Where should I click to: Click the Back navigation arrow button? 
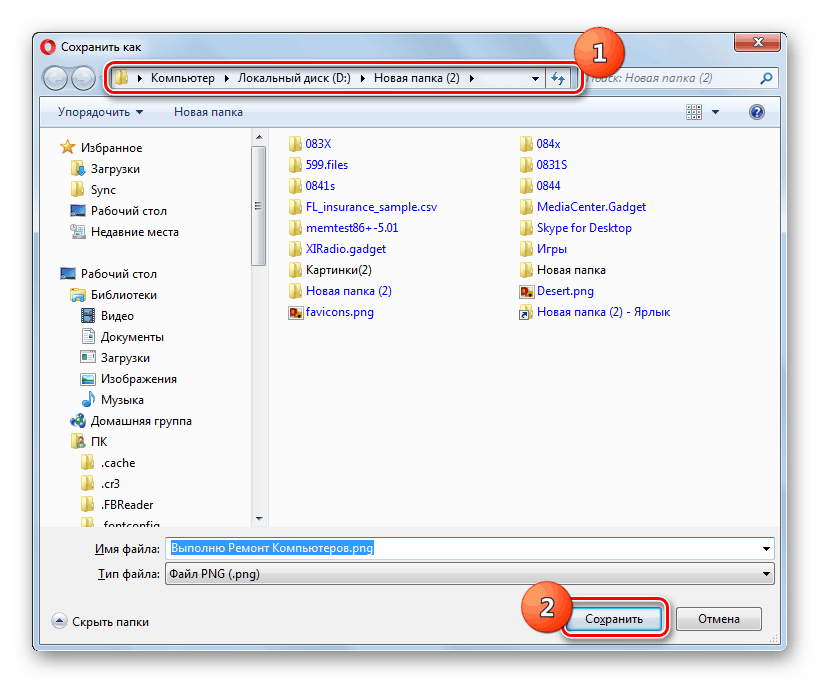55,78
